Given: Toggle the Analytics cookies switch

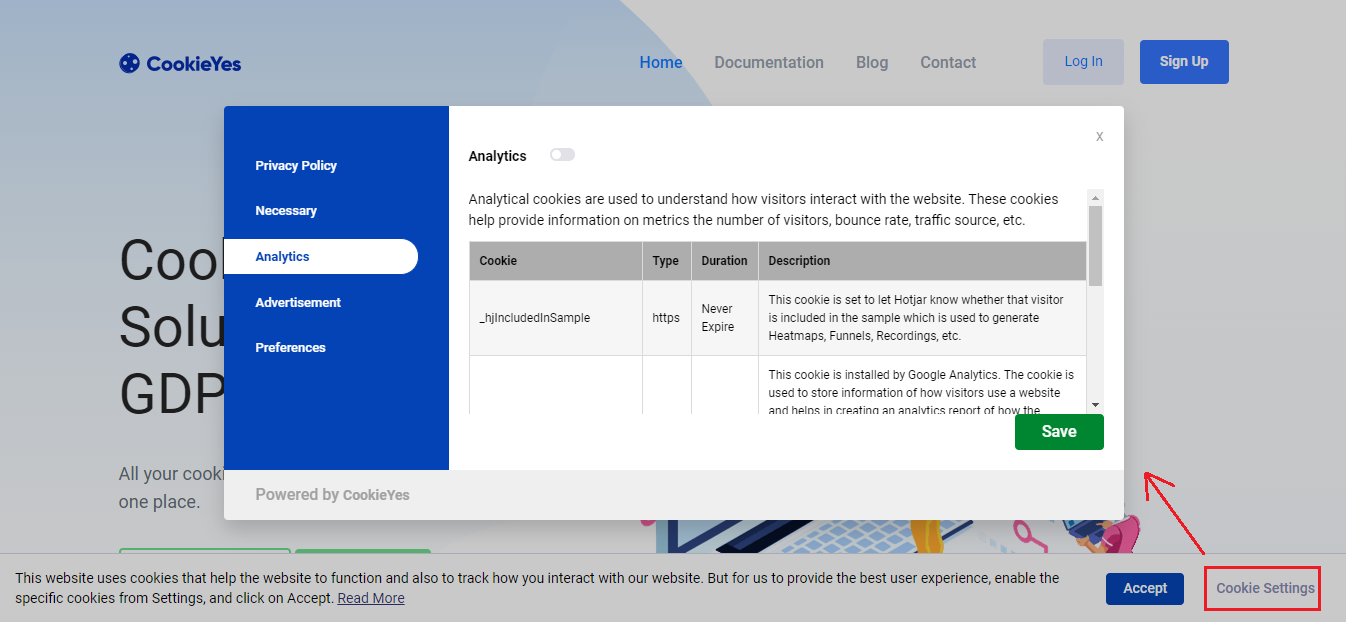Looking at the screenshot, I should point(562,155).
